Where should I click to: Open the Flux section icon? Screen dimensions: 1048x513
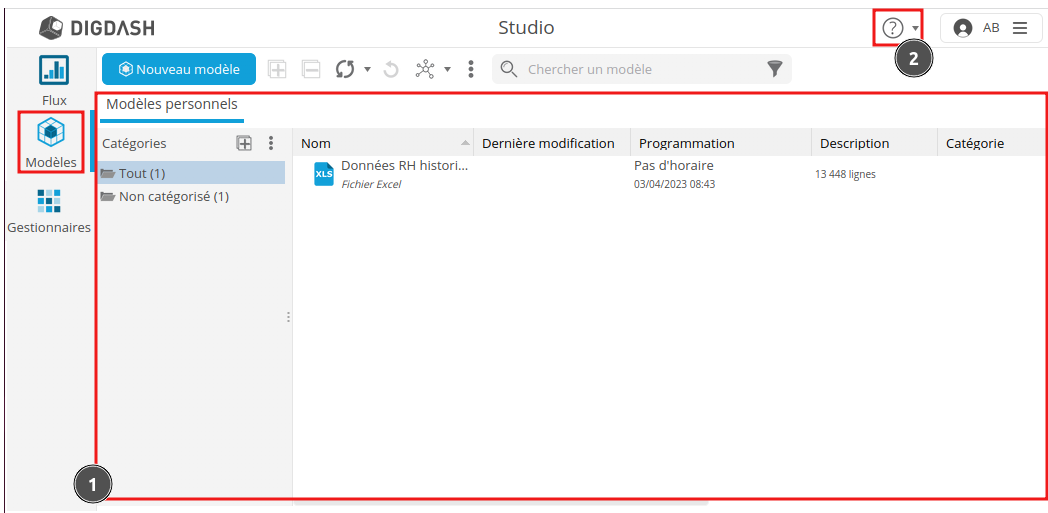pos(54,70)
